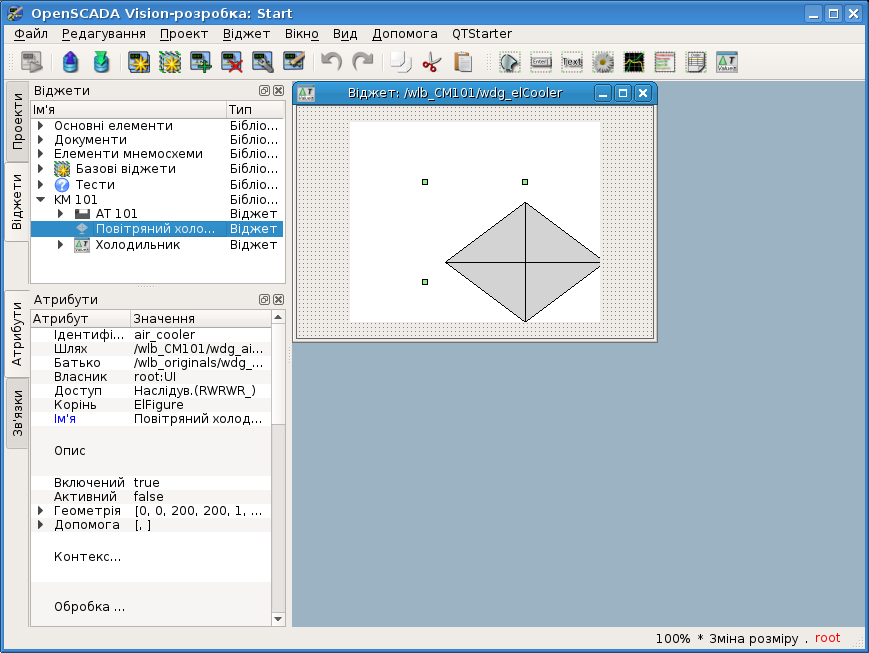
Task: Select the Diagram trend widget icon
Action: [634, 62]
